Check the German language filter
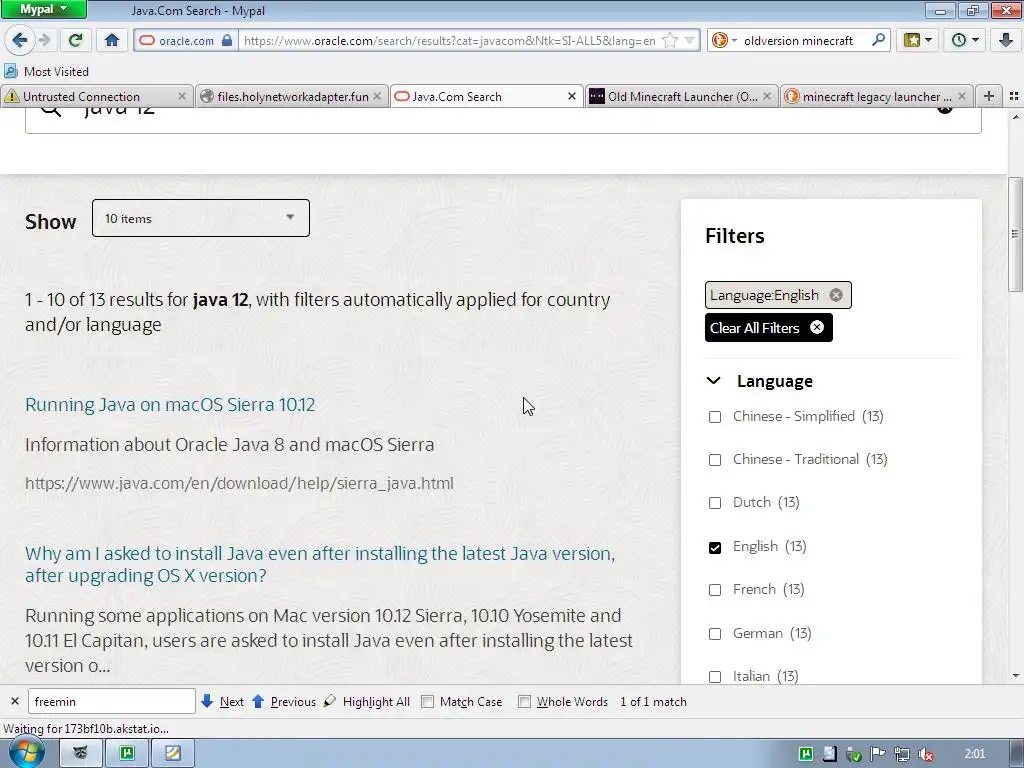 click(x=715, y=633)
